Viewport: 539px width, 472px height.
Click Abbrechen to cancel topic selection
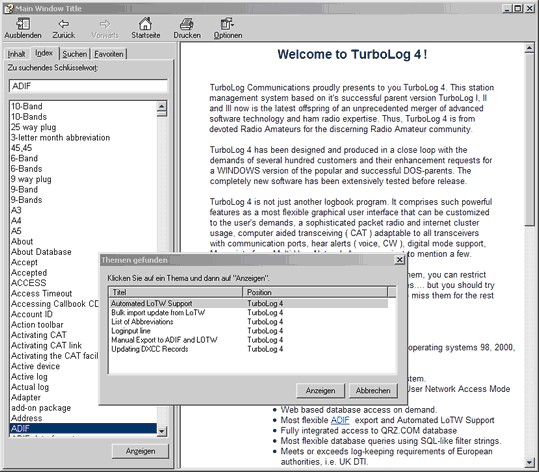click(373, 391)
